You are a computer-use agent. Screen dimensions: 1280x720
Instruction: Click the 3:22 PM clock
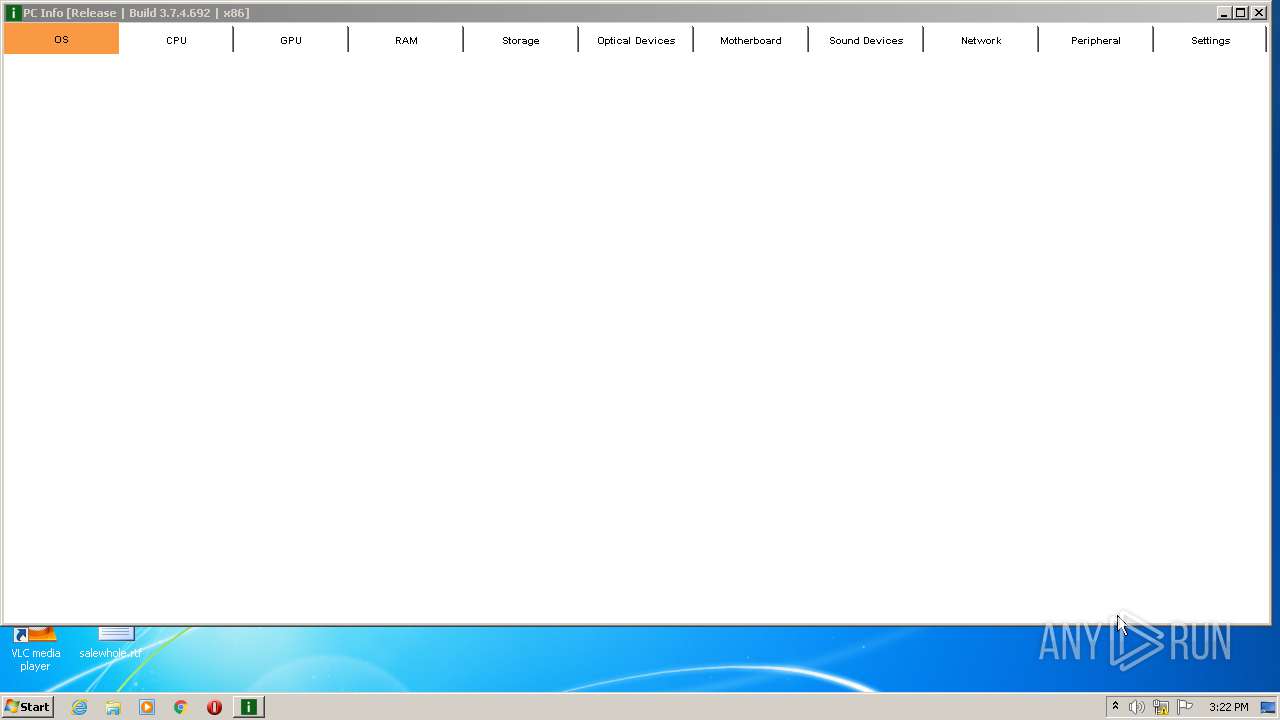click(x=1228, y=707)
